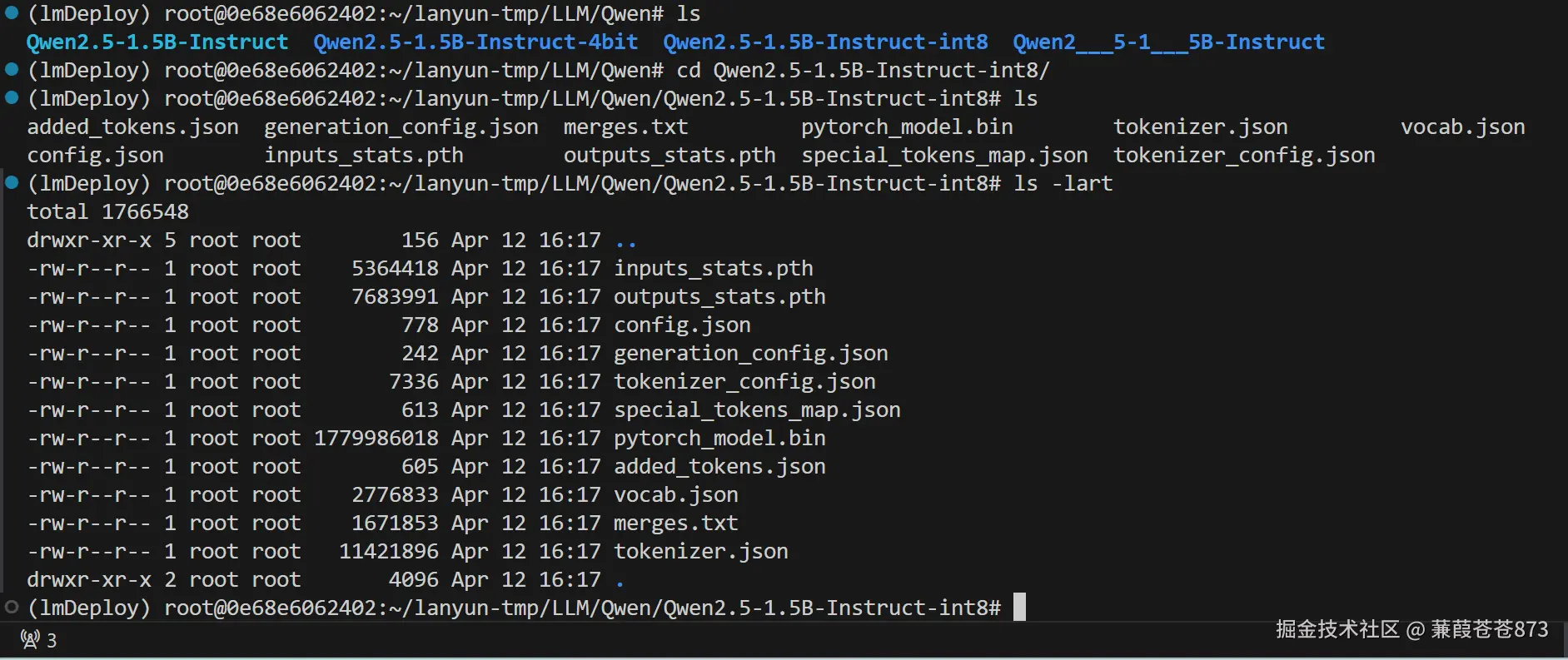Click merges.txt in the detailed file listing
Viewport: 1568px width, 660px height.
(675, 523)
